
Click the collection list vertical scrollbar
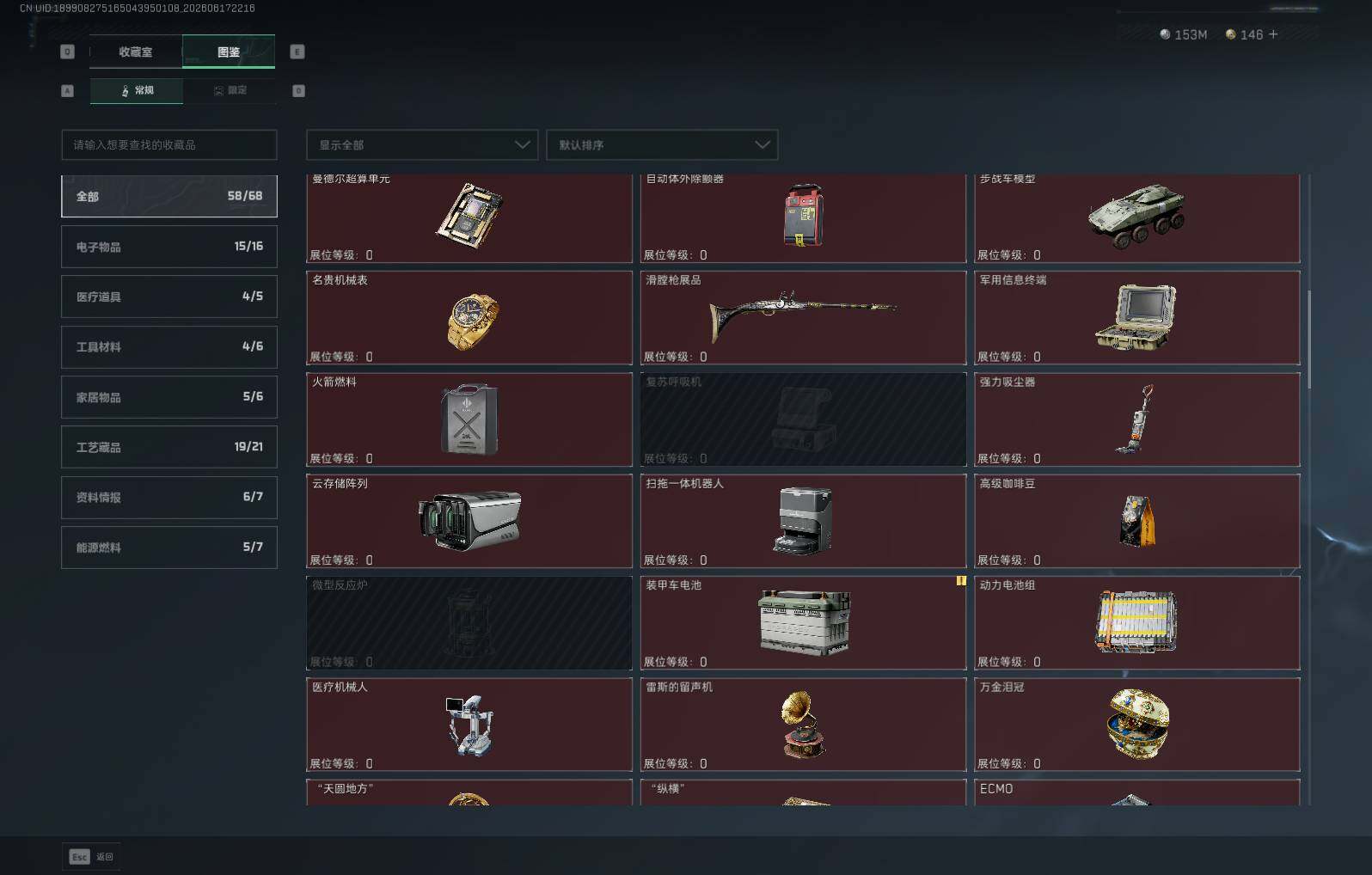point(1309,340)
